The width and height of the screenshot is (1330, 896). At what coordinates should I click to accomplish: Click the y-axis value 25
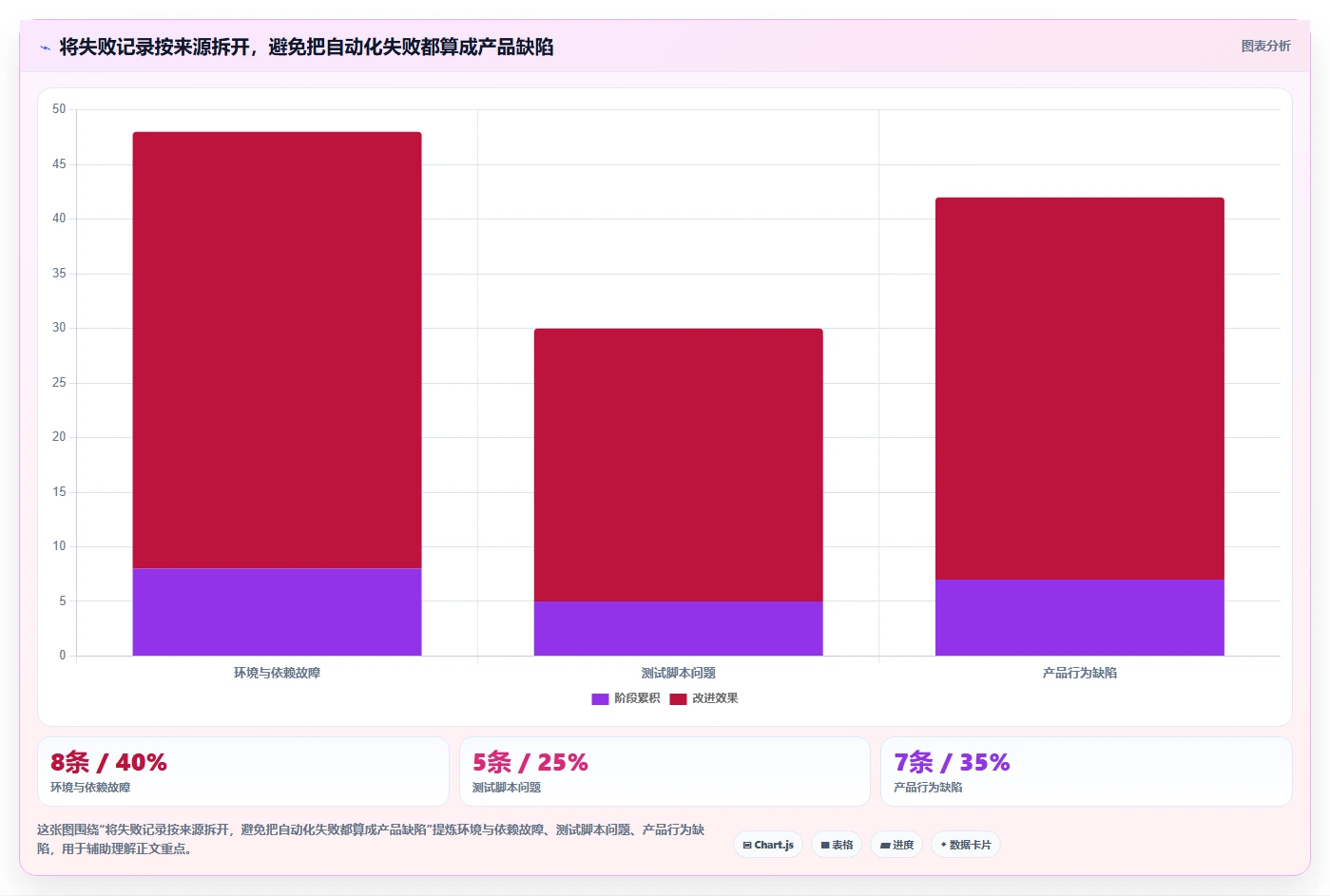[x=59, y=383]
